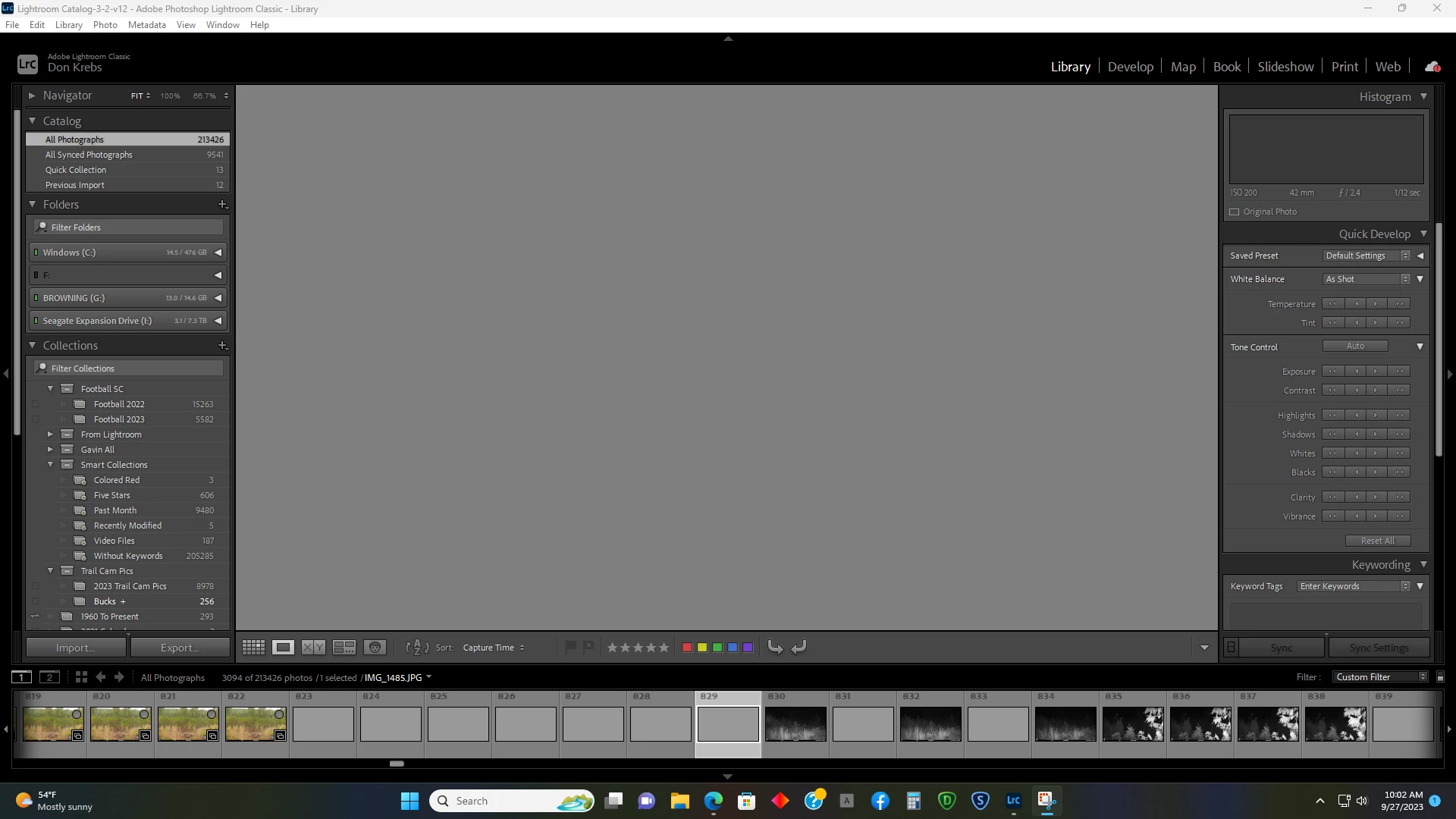Open the Saved Preset dropdown
Viewport: 1456px width, 819px height.
coord(1367,256)
